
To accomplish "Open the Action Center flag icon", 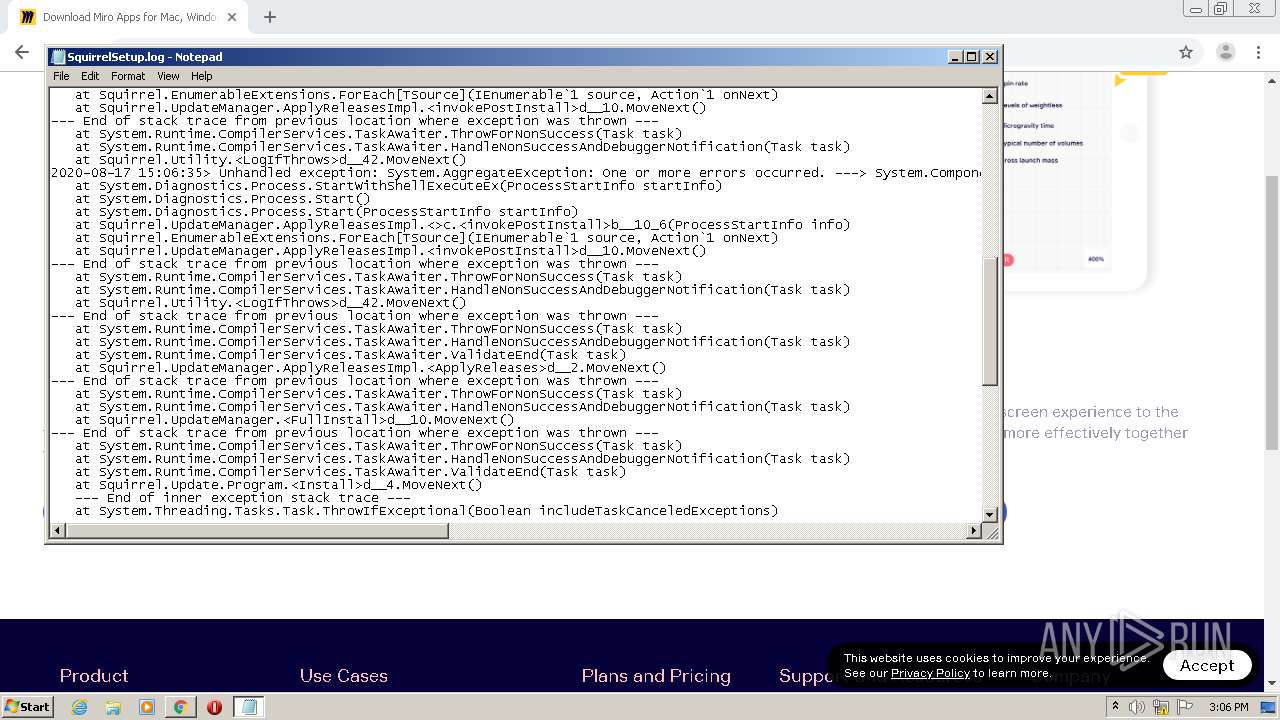I will [1185, 707].
